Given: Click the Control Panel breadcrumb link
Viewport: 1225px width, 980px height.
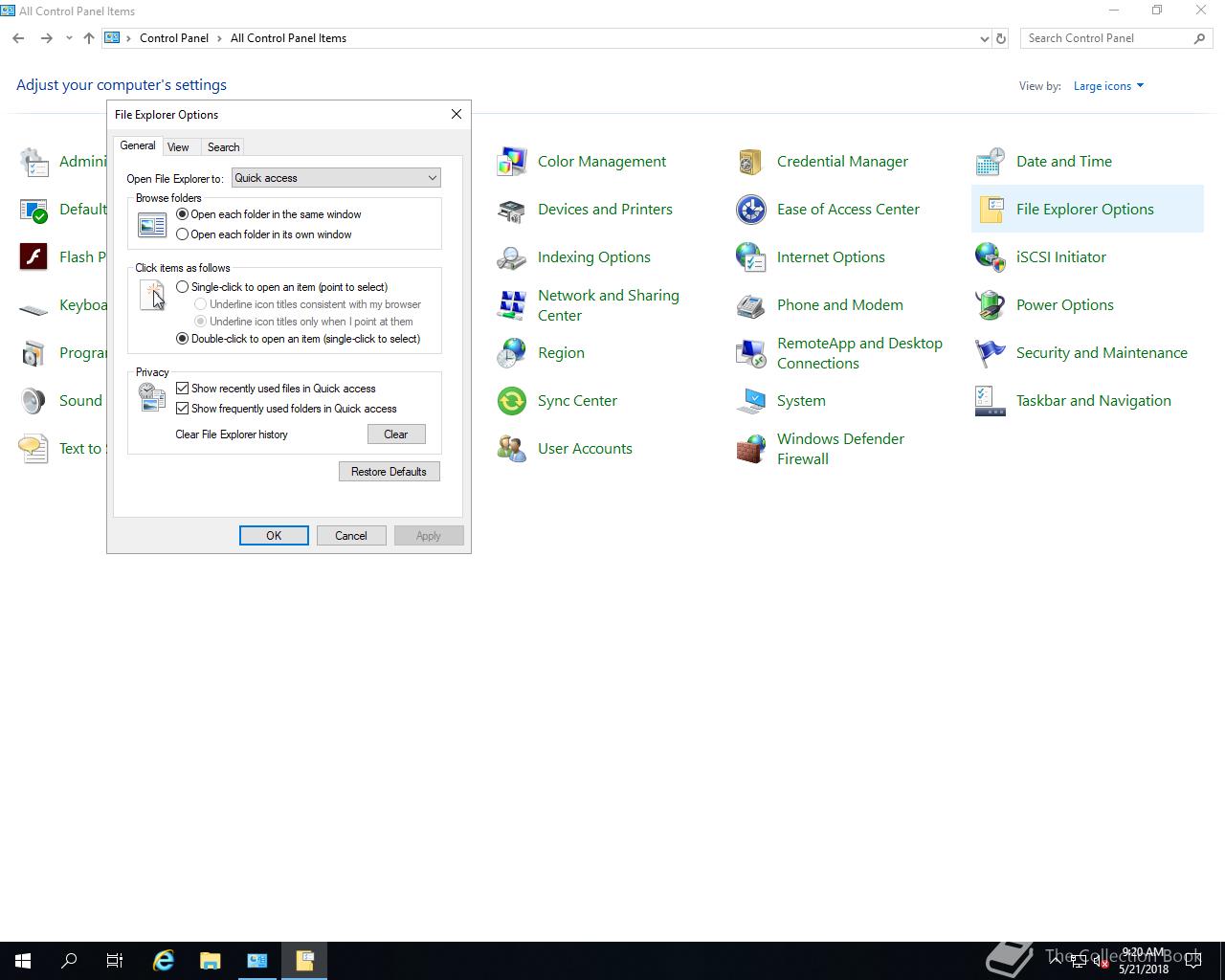Looking at the screenshot, I should (x=174, y=38).
